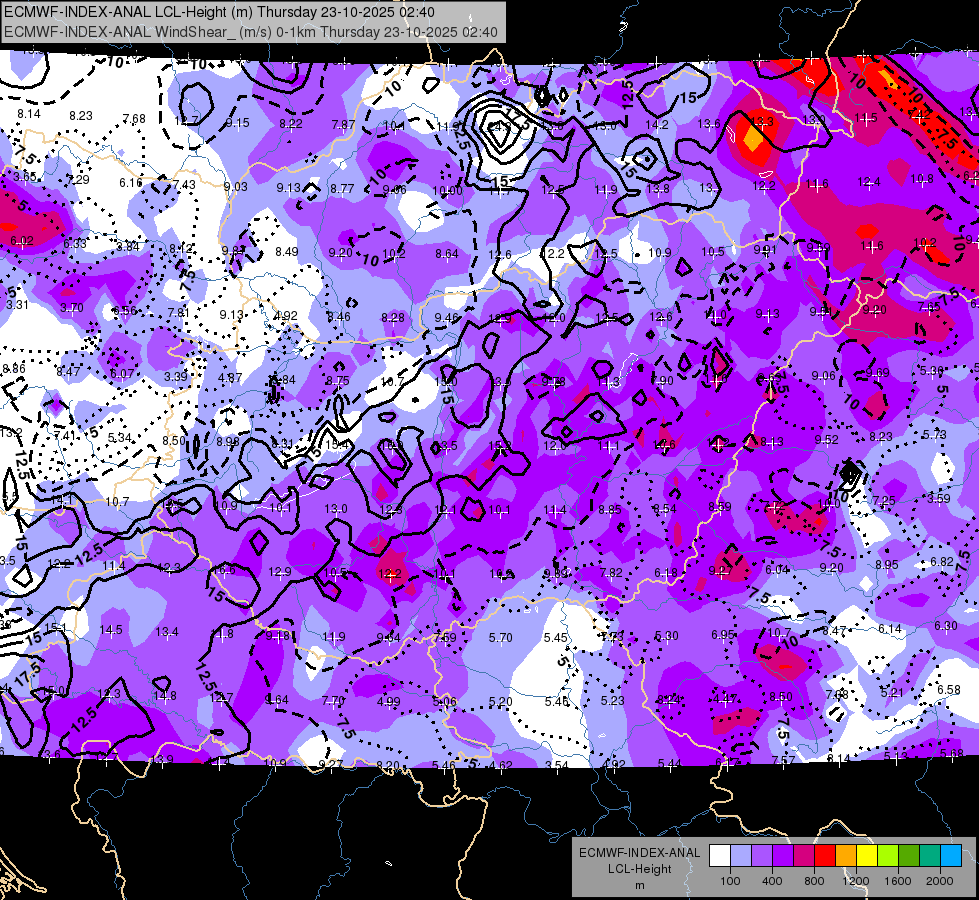The image size is (979, 900).
Task: Click the legend tick label 1600
Action: pos(898,881)
